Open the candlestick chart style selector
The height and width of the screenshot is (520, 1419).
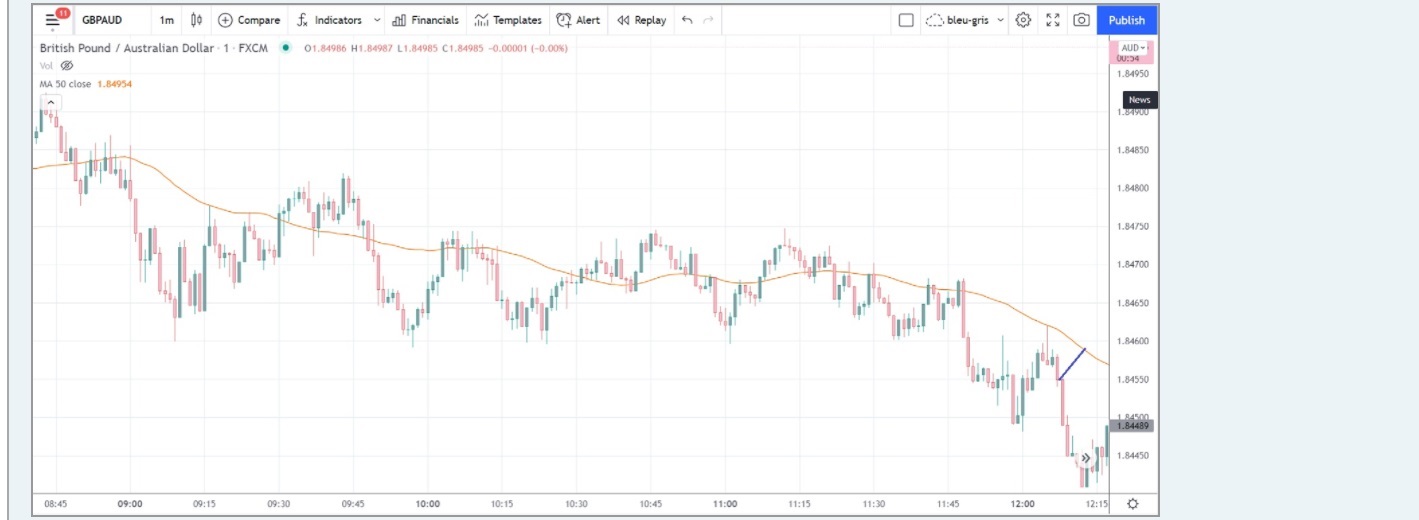197,20
